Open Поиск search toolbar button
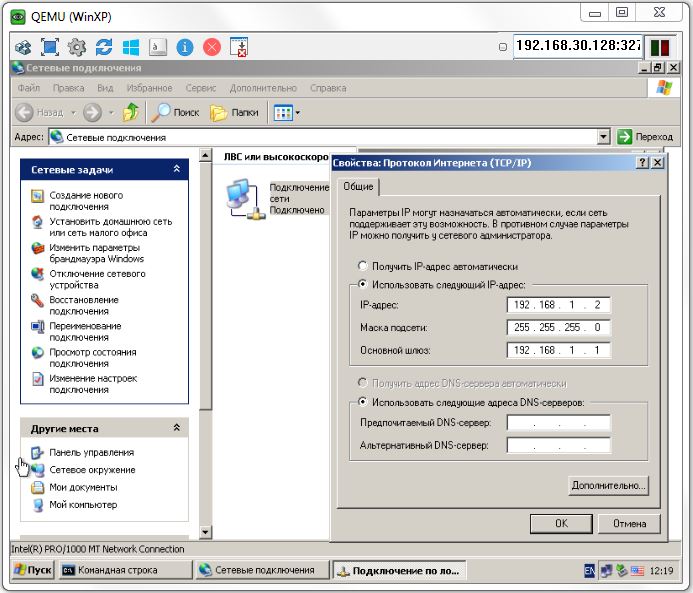The image size is (693, 593). (x=175, y=113)
